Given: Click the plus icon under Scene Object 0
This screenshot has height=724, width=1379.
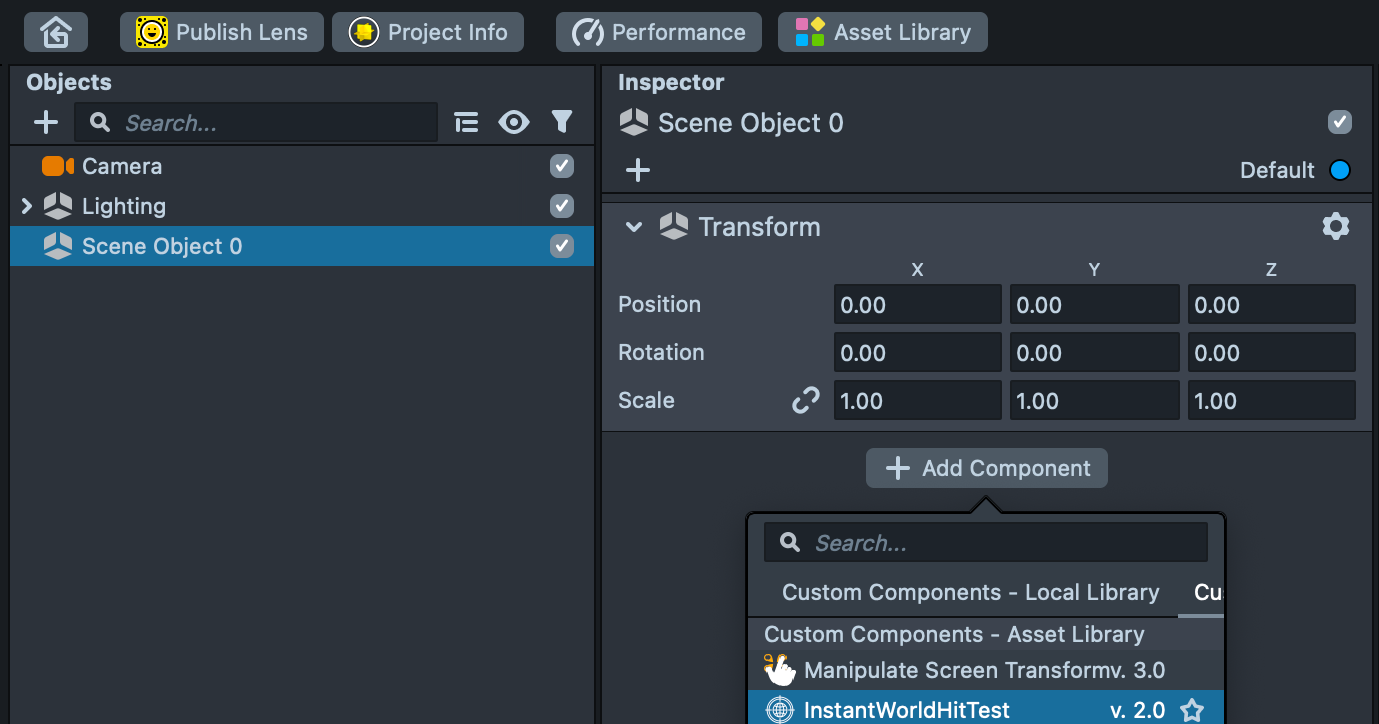Looking at the screenshot, I should 637,170.
